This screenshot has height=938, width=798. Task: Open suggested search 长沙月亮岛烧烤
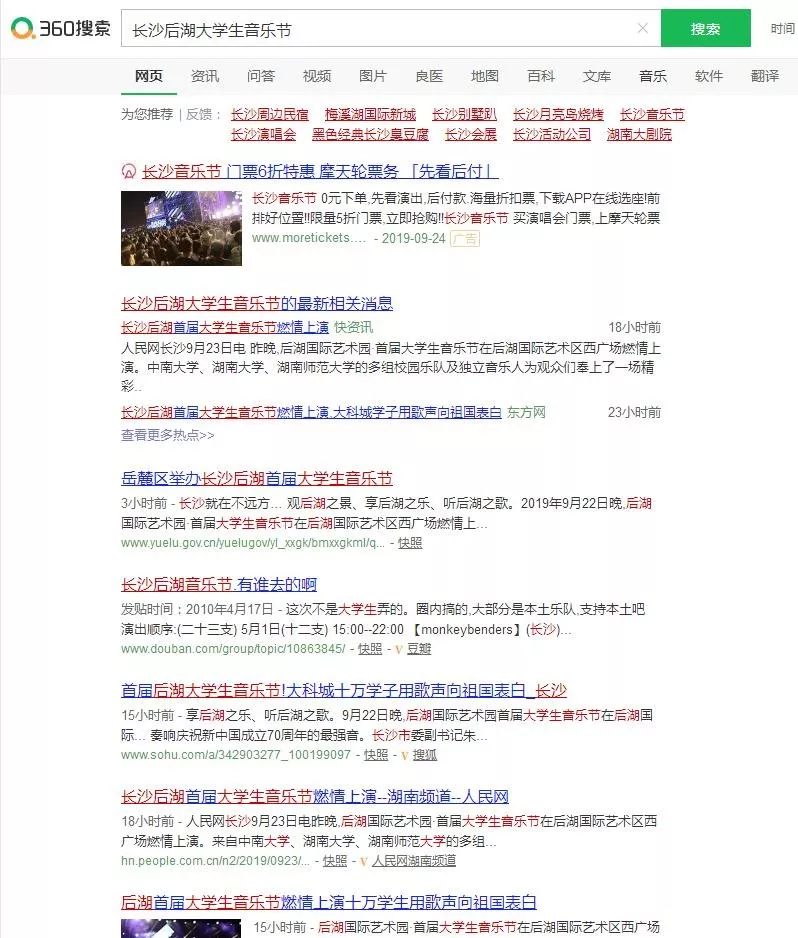(x=558, y=114)
